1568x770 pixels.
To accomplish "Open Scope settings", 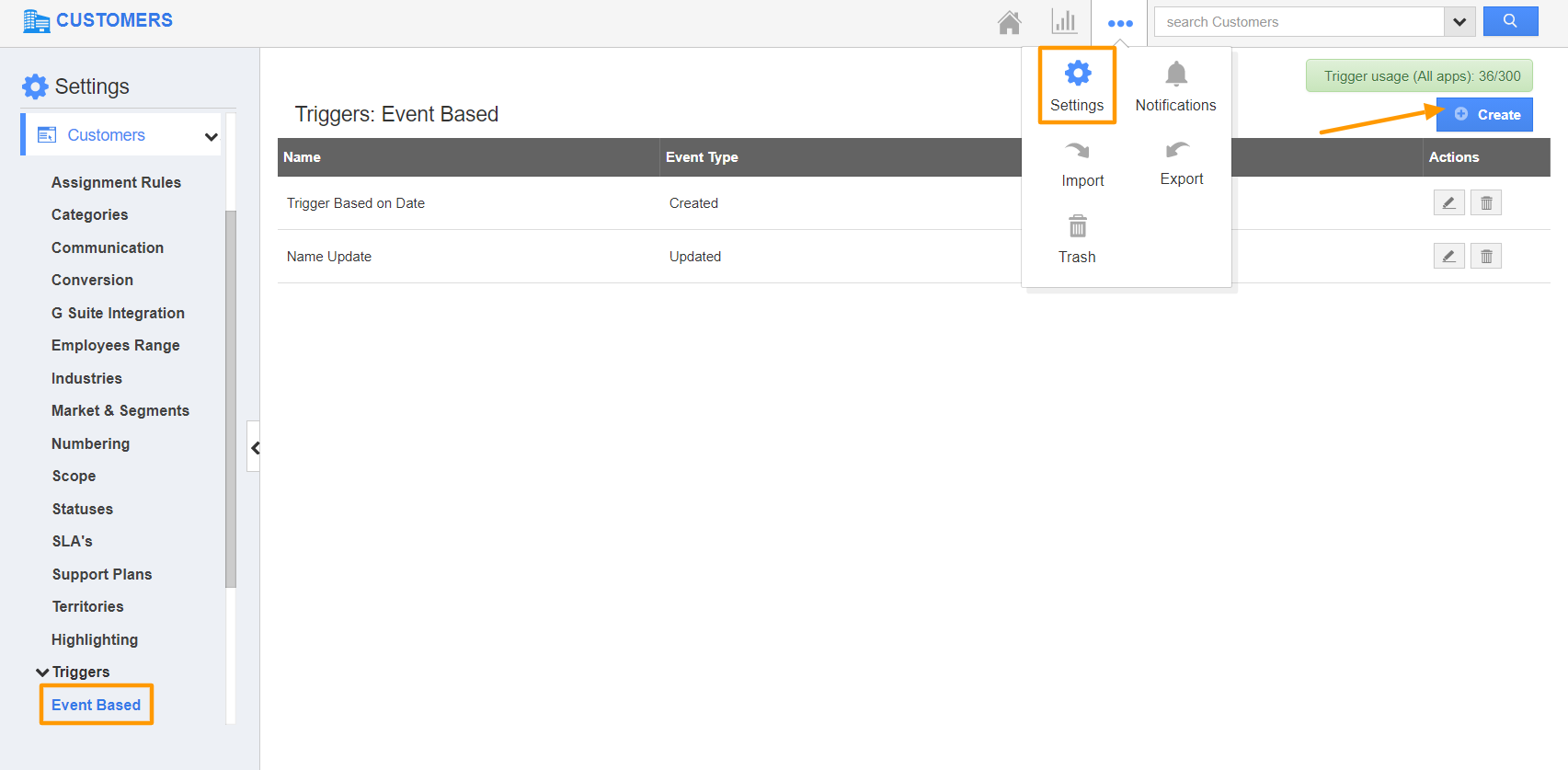I will pyautogui.click(x=74, y=476).
